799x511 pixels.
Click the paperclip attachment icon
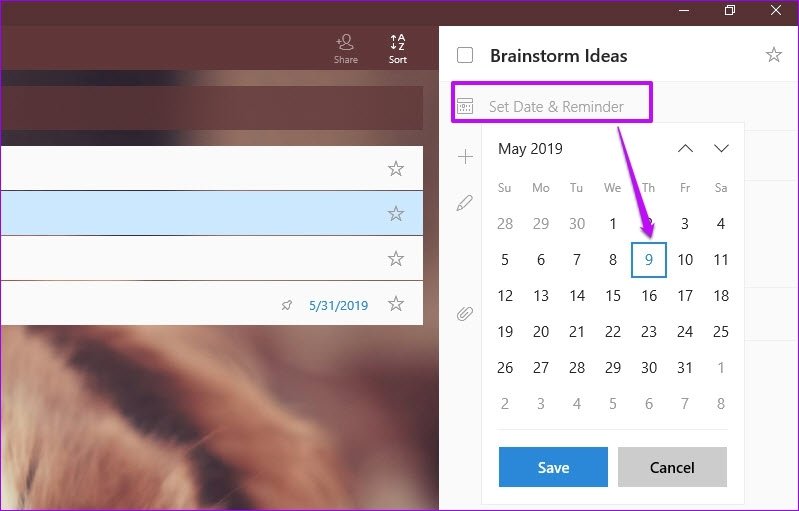[x=464, y=313]
